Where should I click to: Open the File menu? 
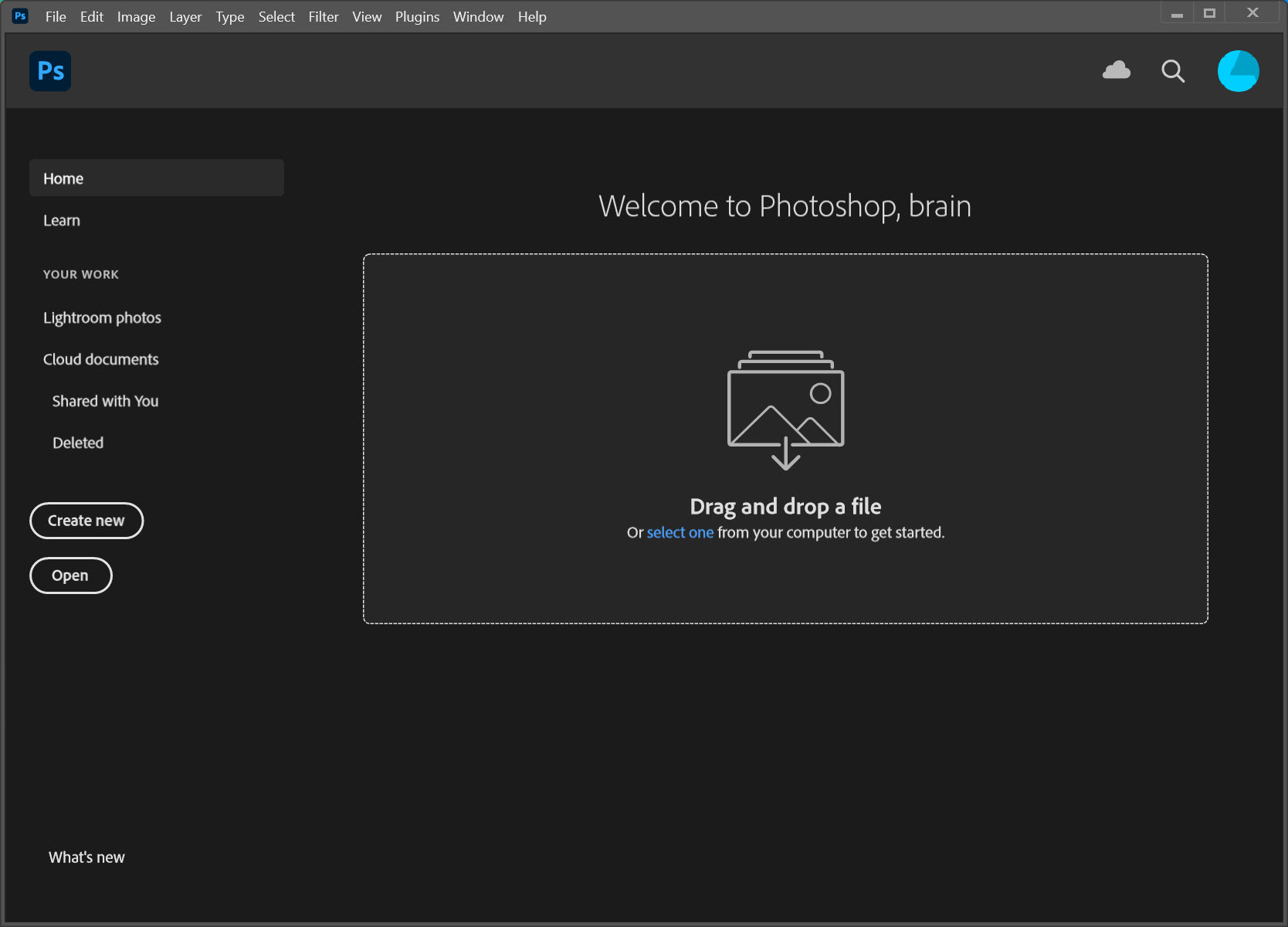click(x=56, y=16)
